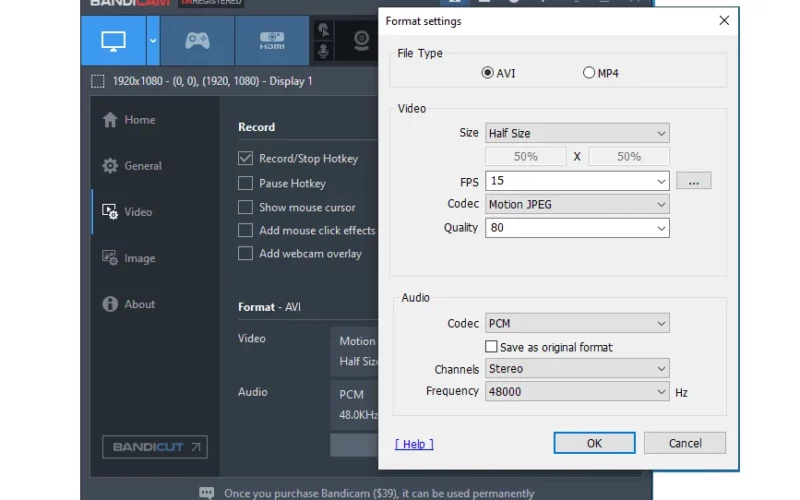800x500 pixels.
Task: Click the Record section heading
Action: (x=256, y=127)
